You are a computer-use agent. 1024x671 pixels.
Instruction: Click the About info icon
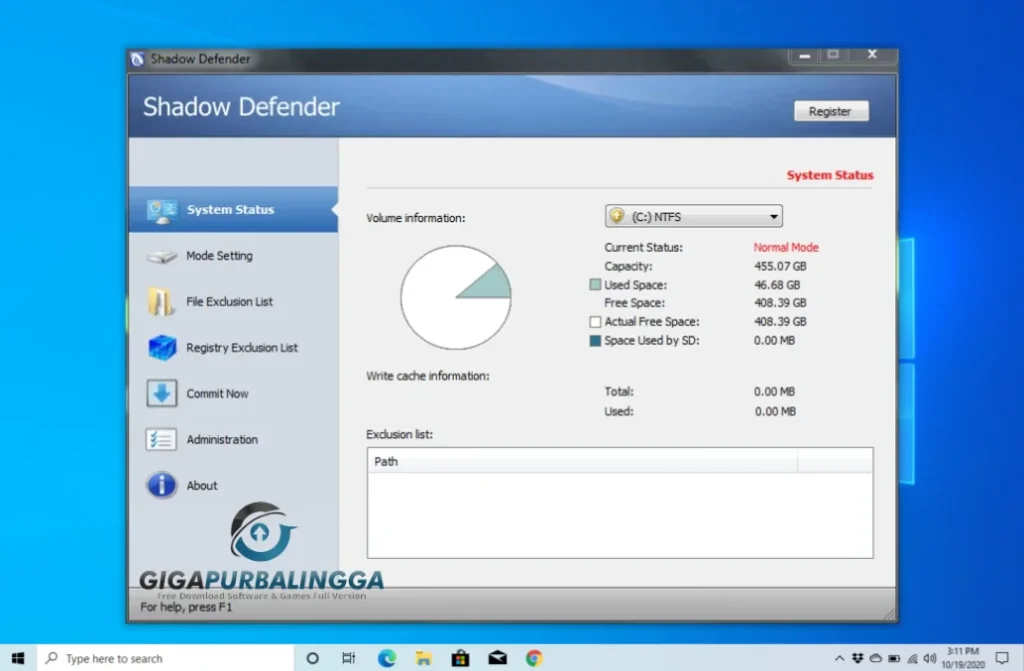point(161,485)
